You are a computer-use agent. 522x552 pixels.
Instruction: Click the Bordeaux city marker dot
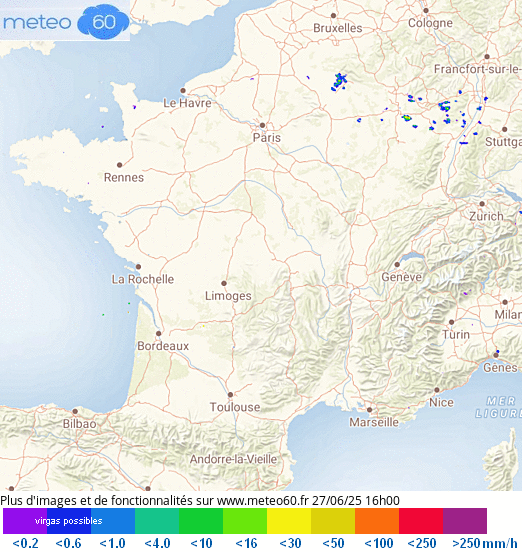pyautogui.click(x=158, y=333)
